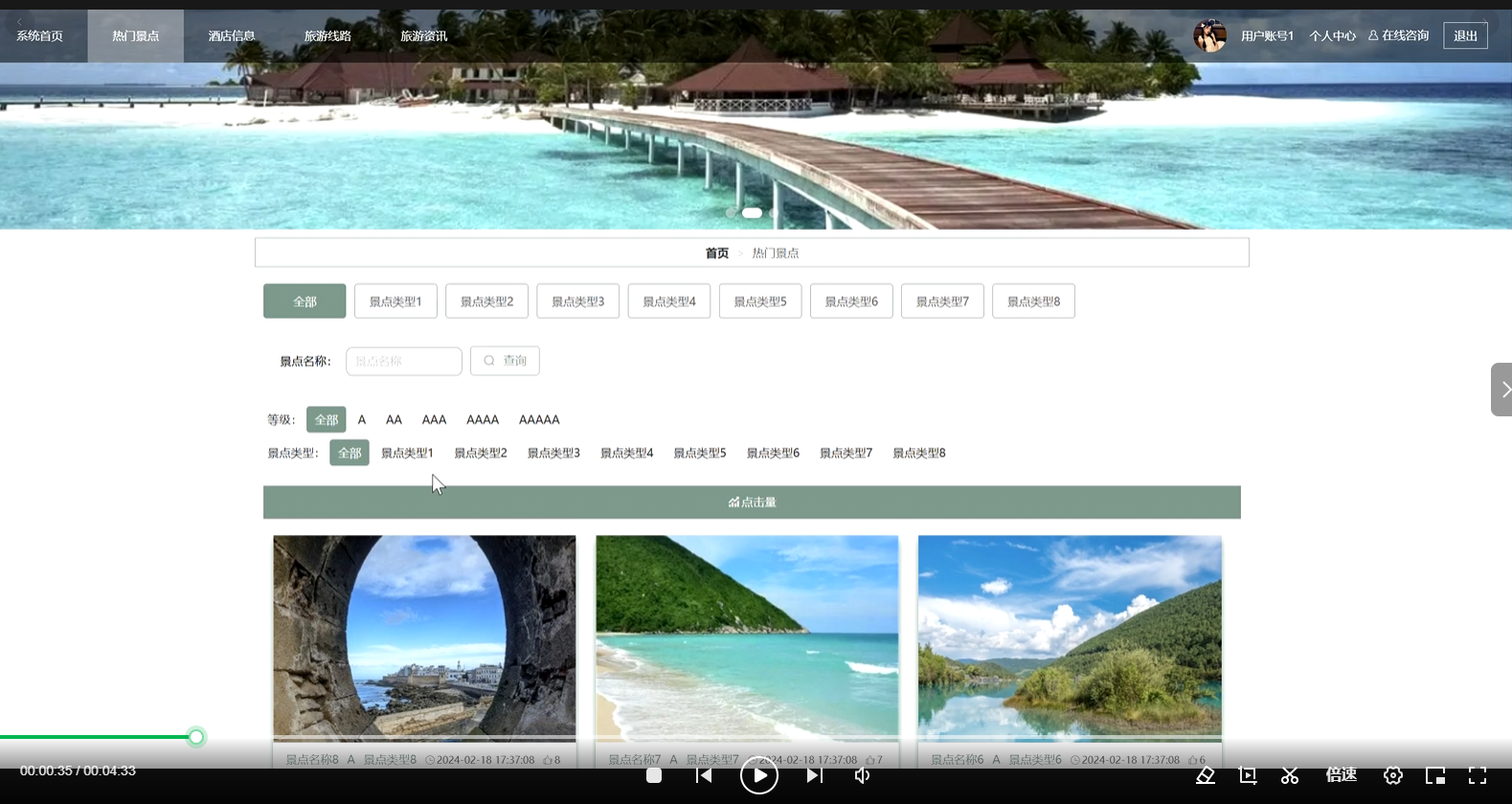Click the scissors clip icon

pyautogui.click(x=1290, y=775)
